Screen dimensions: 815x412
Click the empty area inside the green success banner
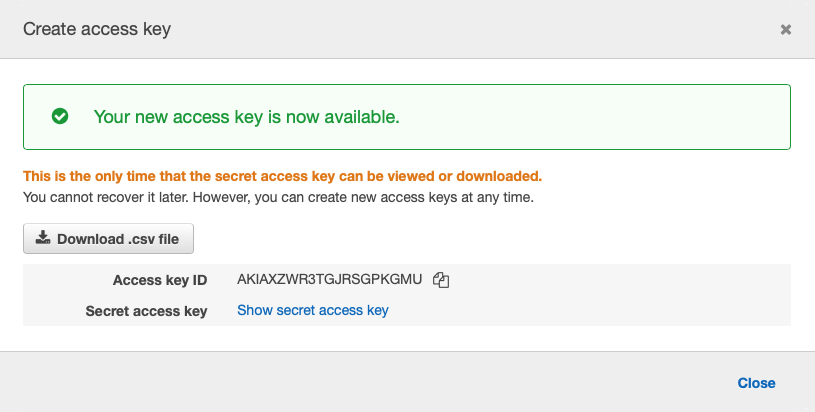[x=593, y=117]
